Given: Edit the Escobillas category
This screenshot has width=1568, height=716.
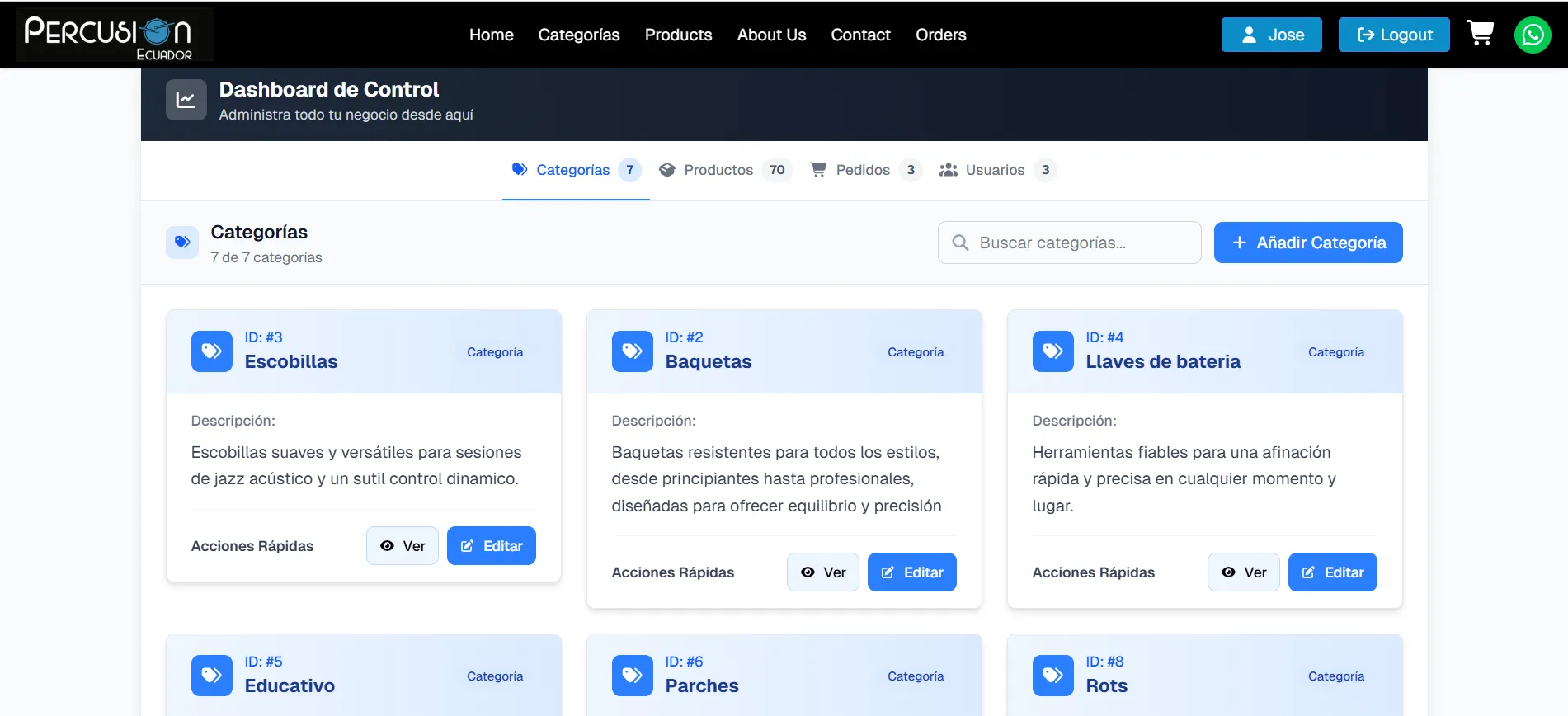Looking at the screenshot, I should click(x=492, y=546).
